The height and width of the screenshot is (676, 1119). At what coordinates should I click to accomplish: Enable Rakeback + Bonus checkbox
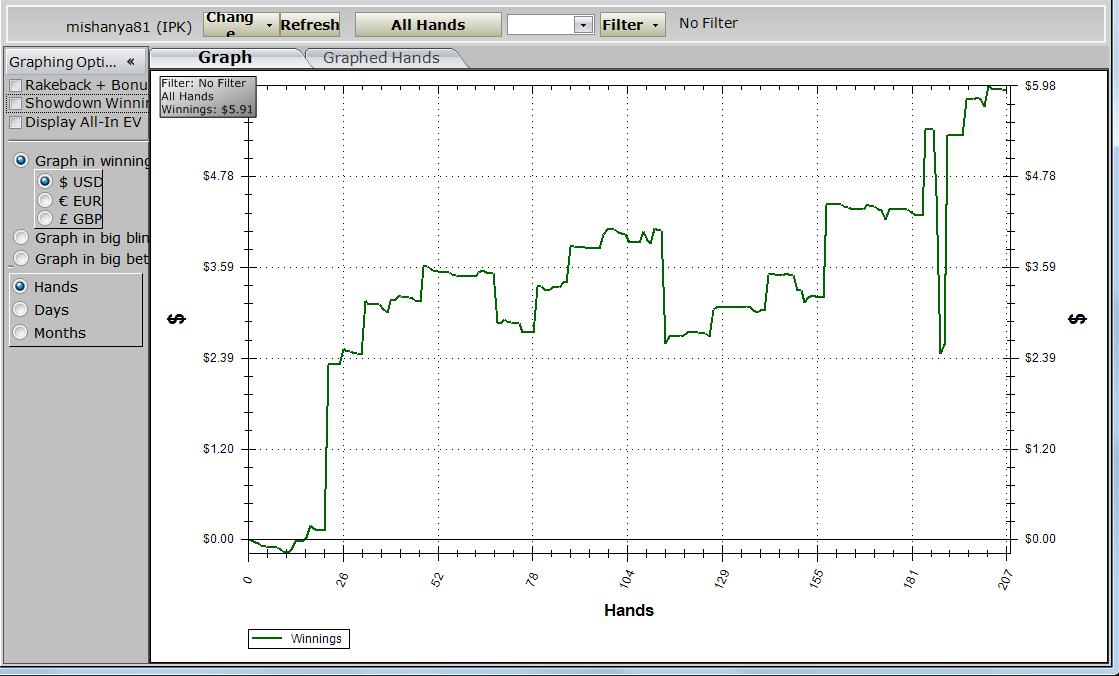click(15, 86)
